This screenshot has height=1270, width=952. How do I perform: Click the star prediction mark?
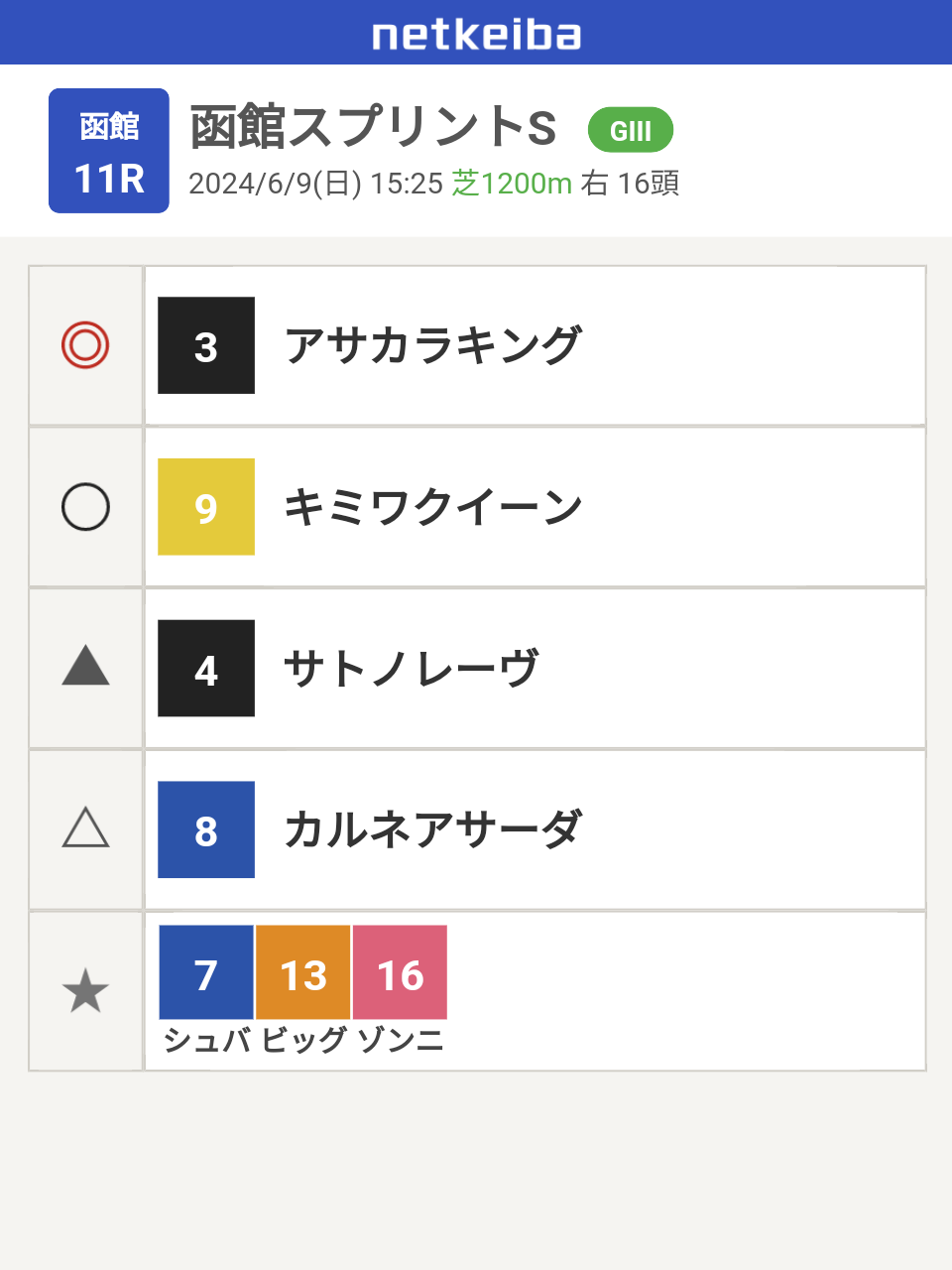coord(85,991)
